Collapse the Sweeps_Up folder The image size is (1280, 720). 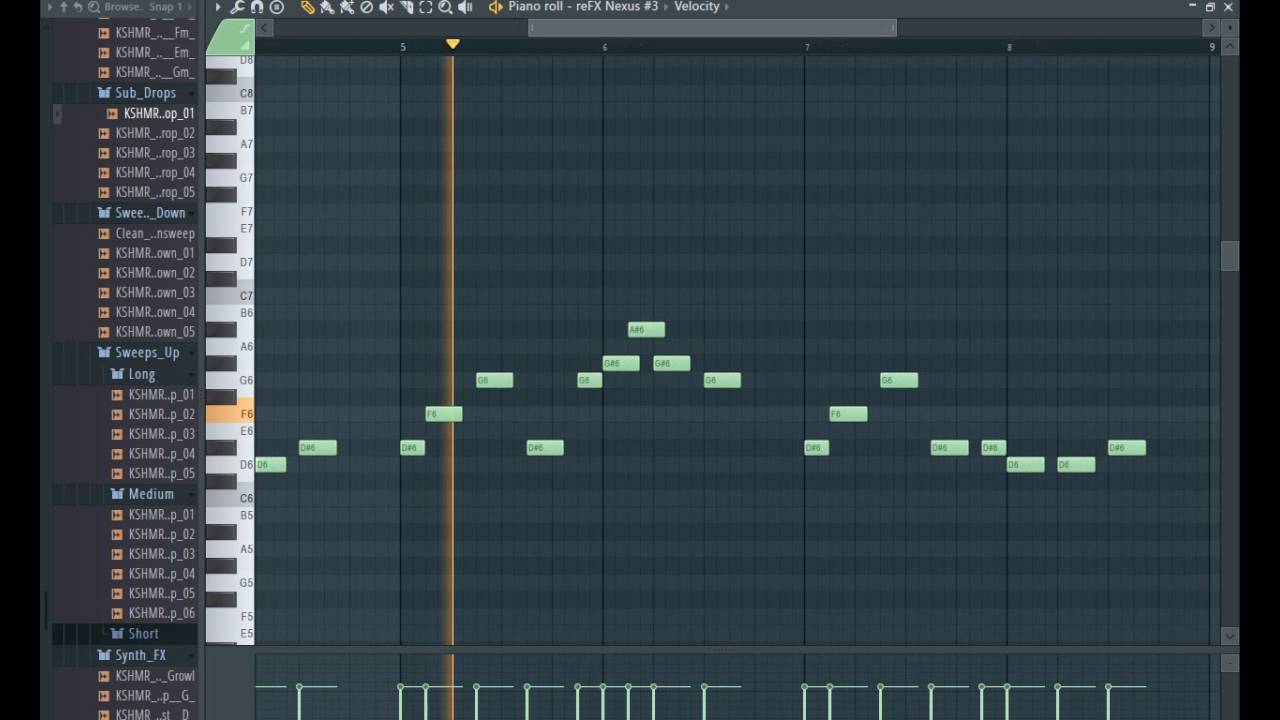pyautogui.click(x=147, y=352)
